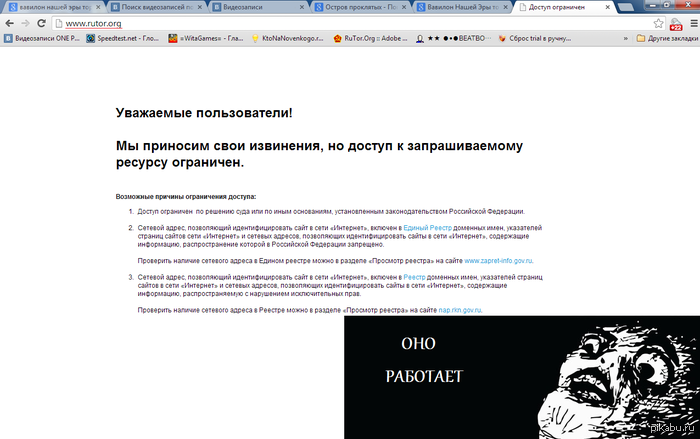Close the 'Доступ ограничен' tab
The width and height of the screenshot is (700, 439).
pos(608,7)
